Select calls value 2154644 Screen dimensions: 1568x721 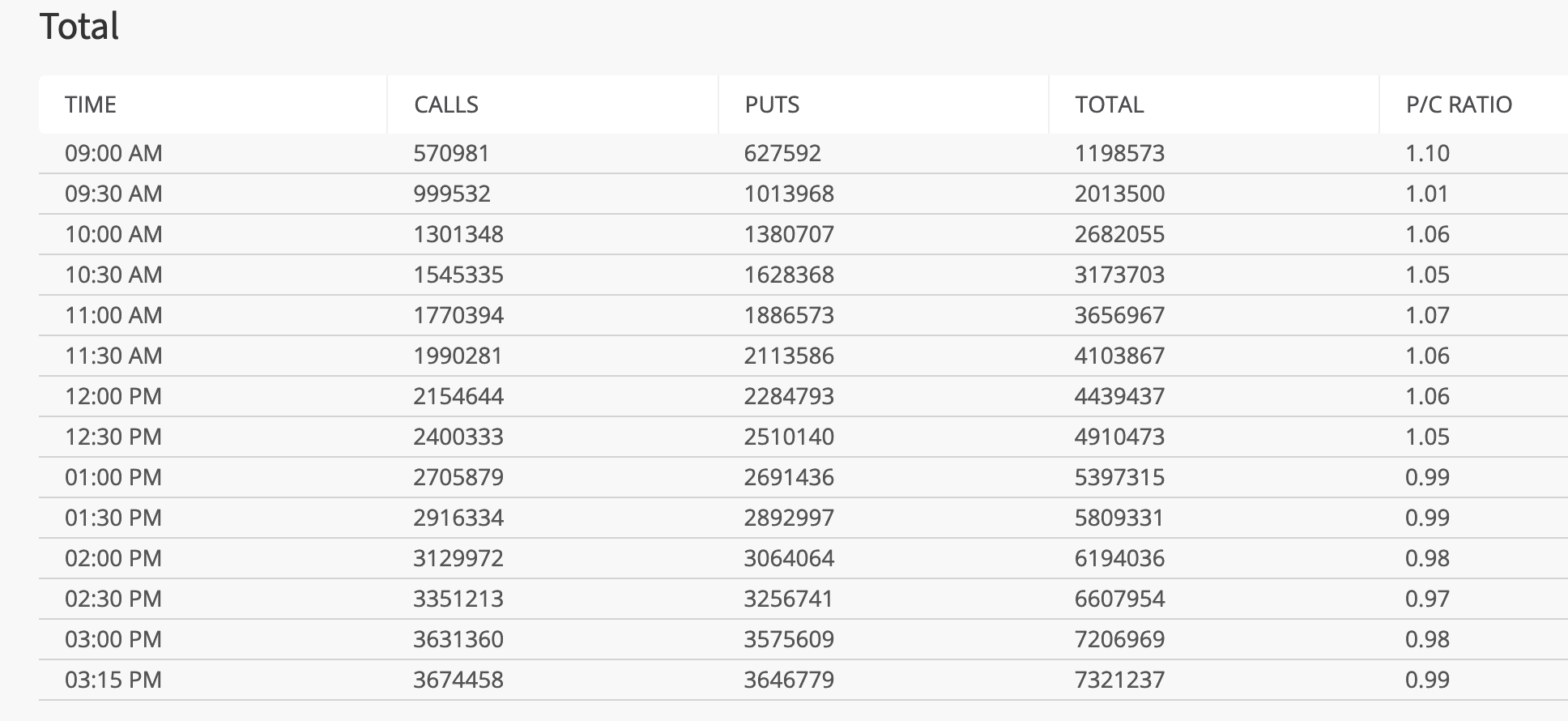pyautogui.click(x=458, y=396)
